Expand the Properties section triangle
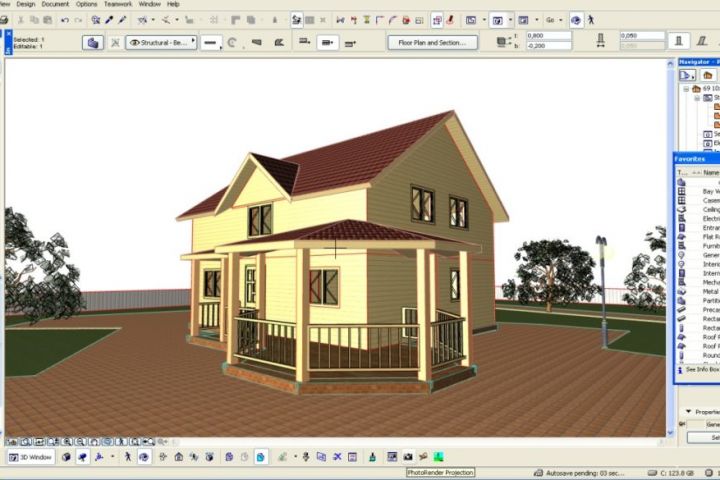Viewport: 720px width, 480px height. pyautogui.click(x=688, y=412)
